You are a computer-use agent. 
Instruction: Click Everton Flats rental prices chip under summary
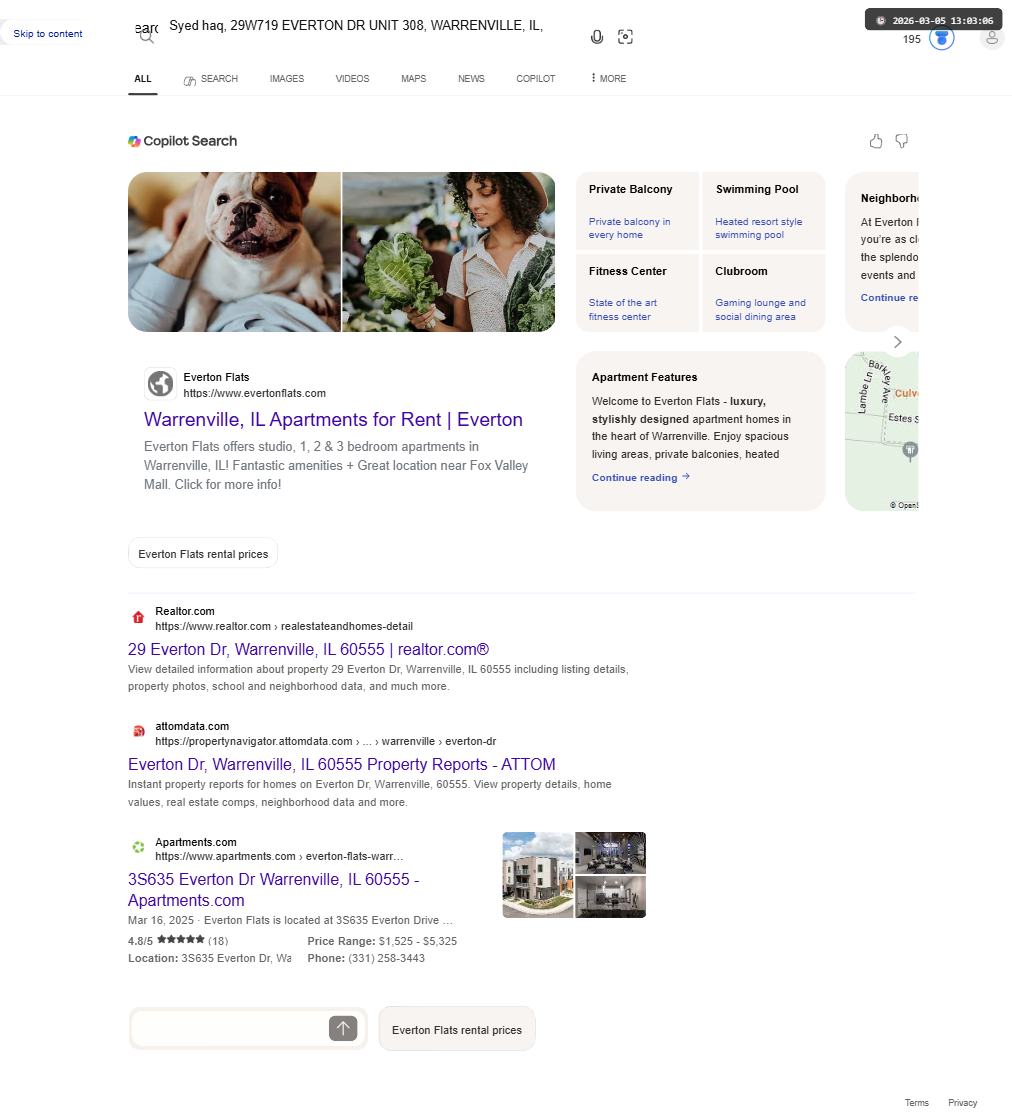[x=203, y=554]
